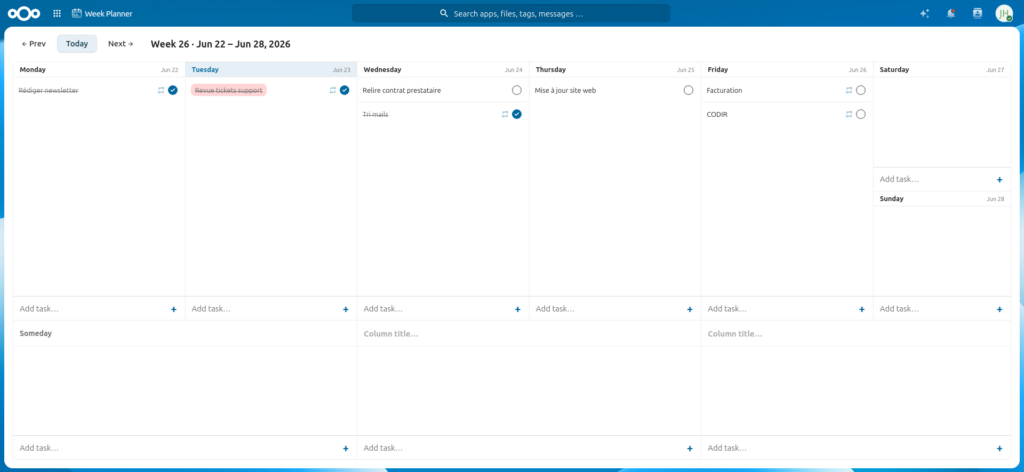Mark the Facturation task as done
The image size is (1024, 472).
point(861,90)
